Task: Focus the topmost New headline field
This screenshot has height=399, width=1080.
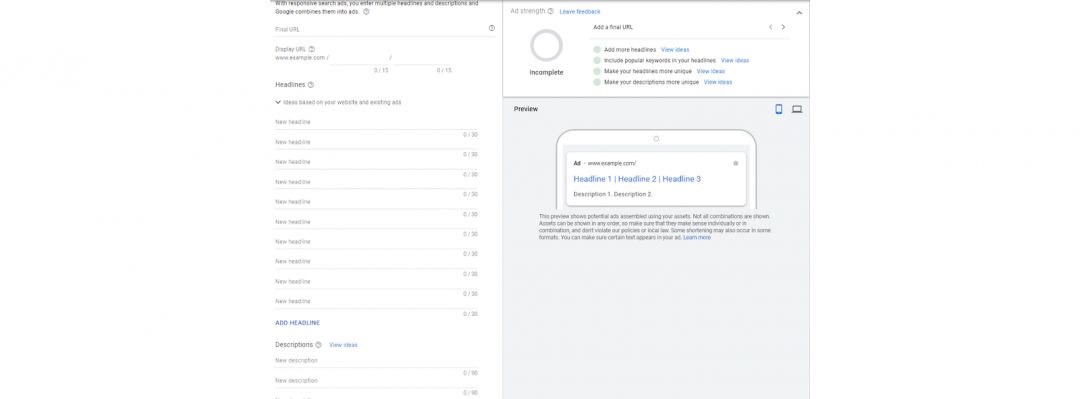Action: point(376,122)
